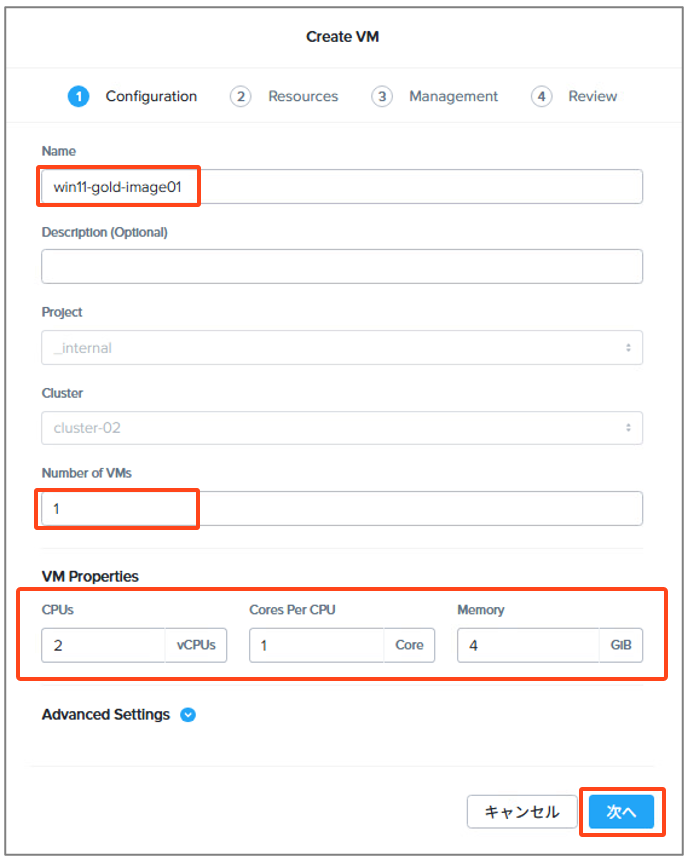
Task: Open the Project dropdown showing _internal
Action: coord(342,347)
